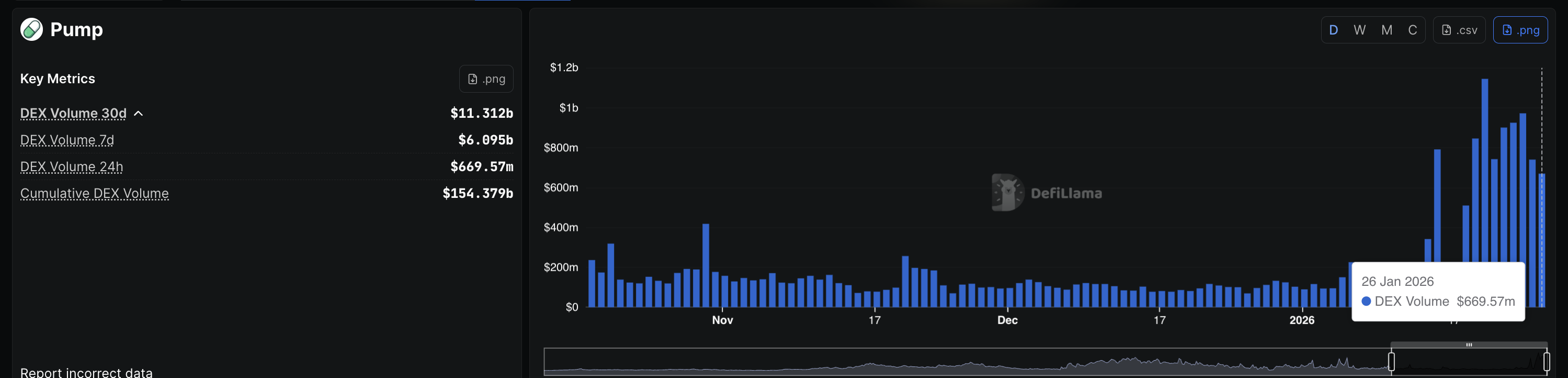
Task: Download the chart with top-right .png button
Action: pyautogui.click(x=1520, y=30)
